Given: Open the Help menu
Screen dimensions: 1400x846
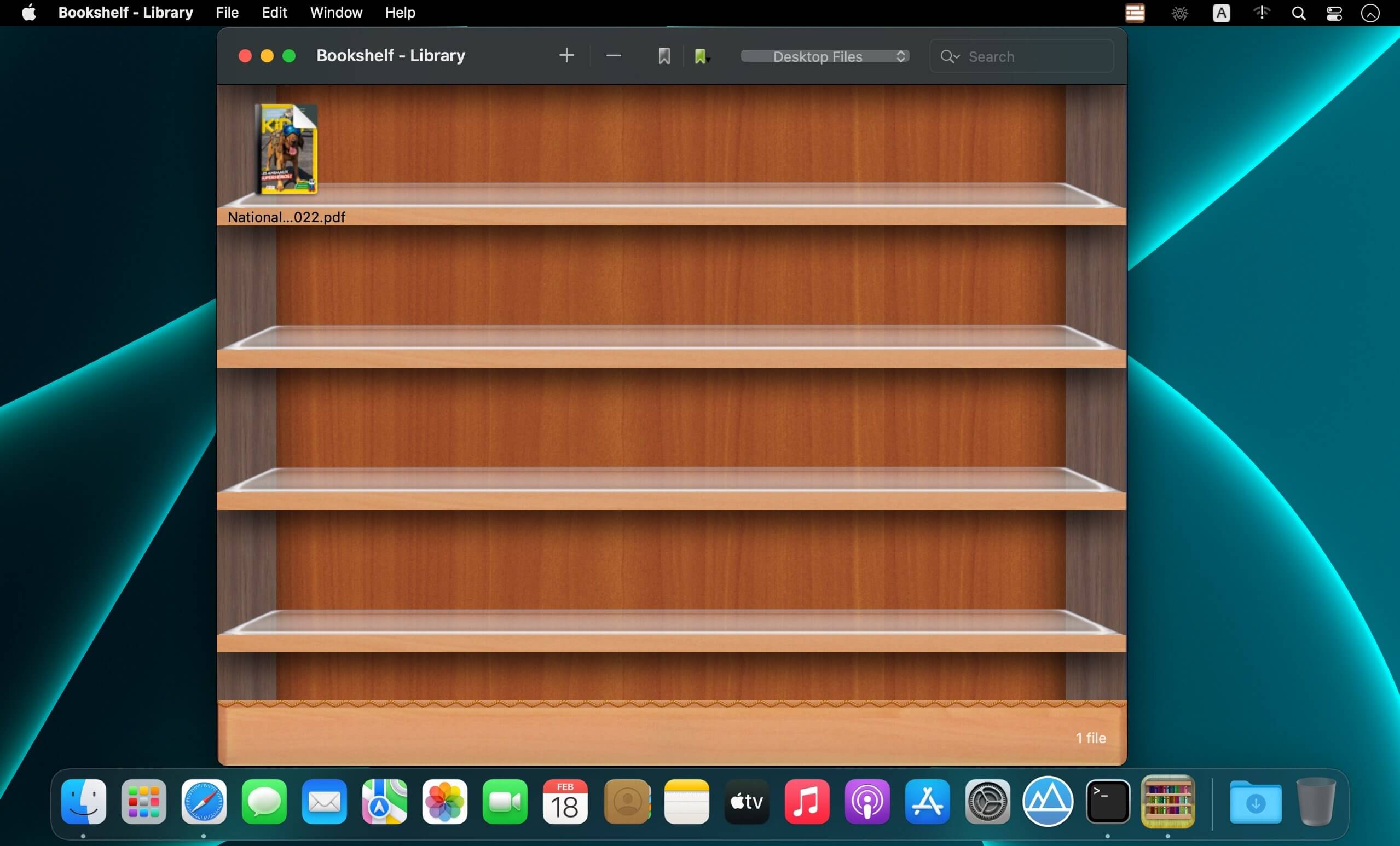Looking at the screenshot, I should point(400,13).
